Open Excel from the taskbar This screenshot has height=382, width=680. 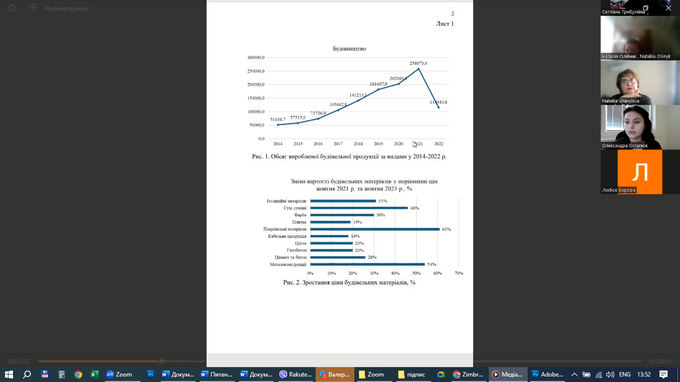(94, 374)
